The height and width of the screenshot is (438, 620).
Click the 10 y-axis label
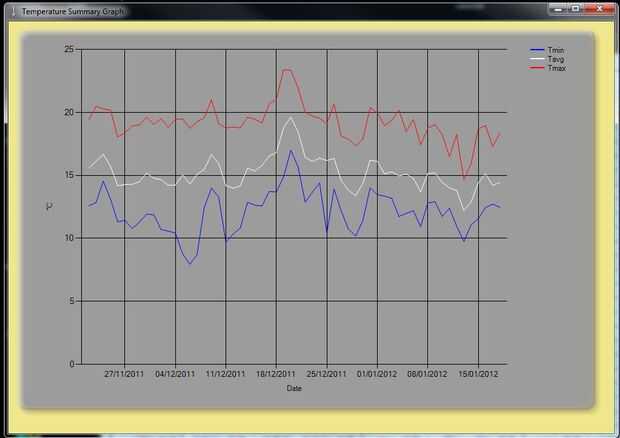point(69,238)
